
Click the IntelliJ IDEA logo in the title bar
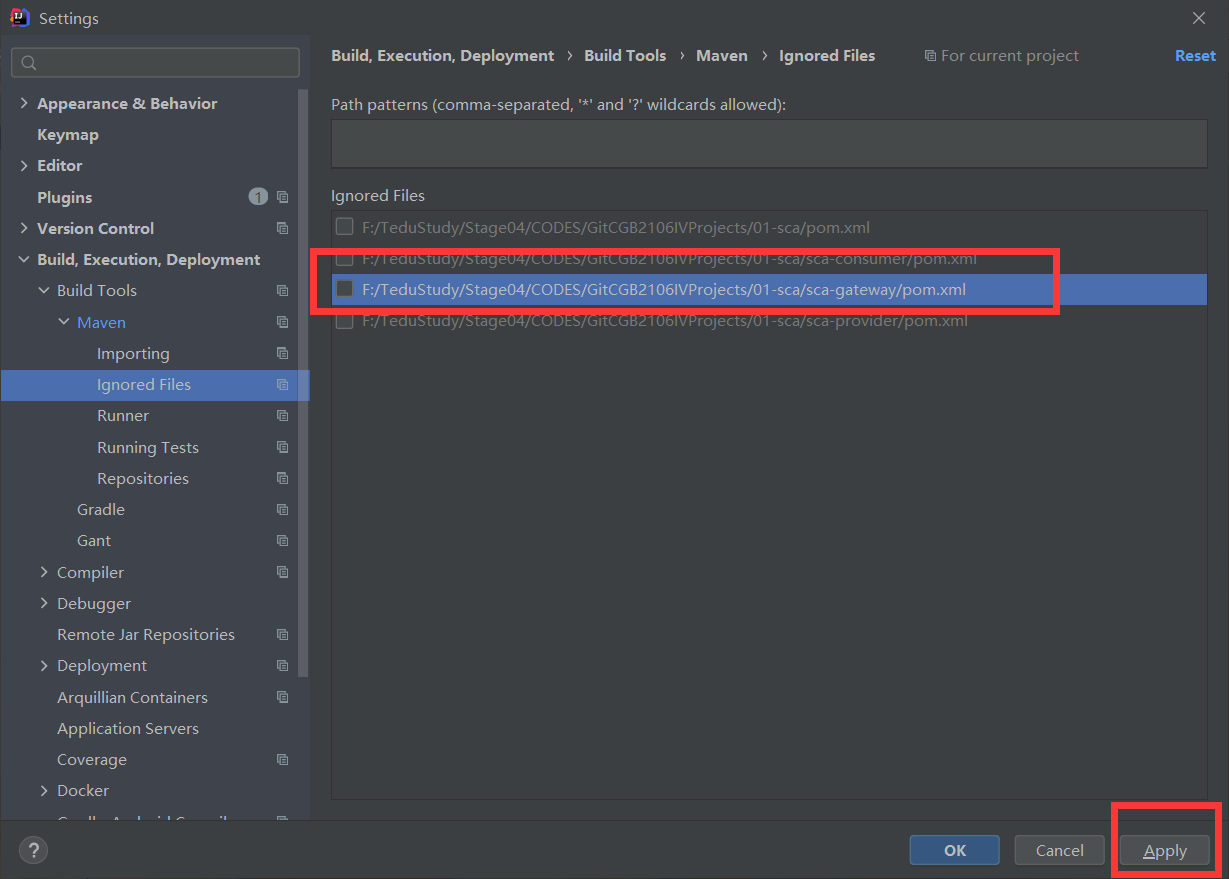(18, 17)
